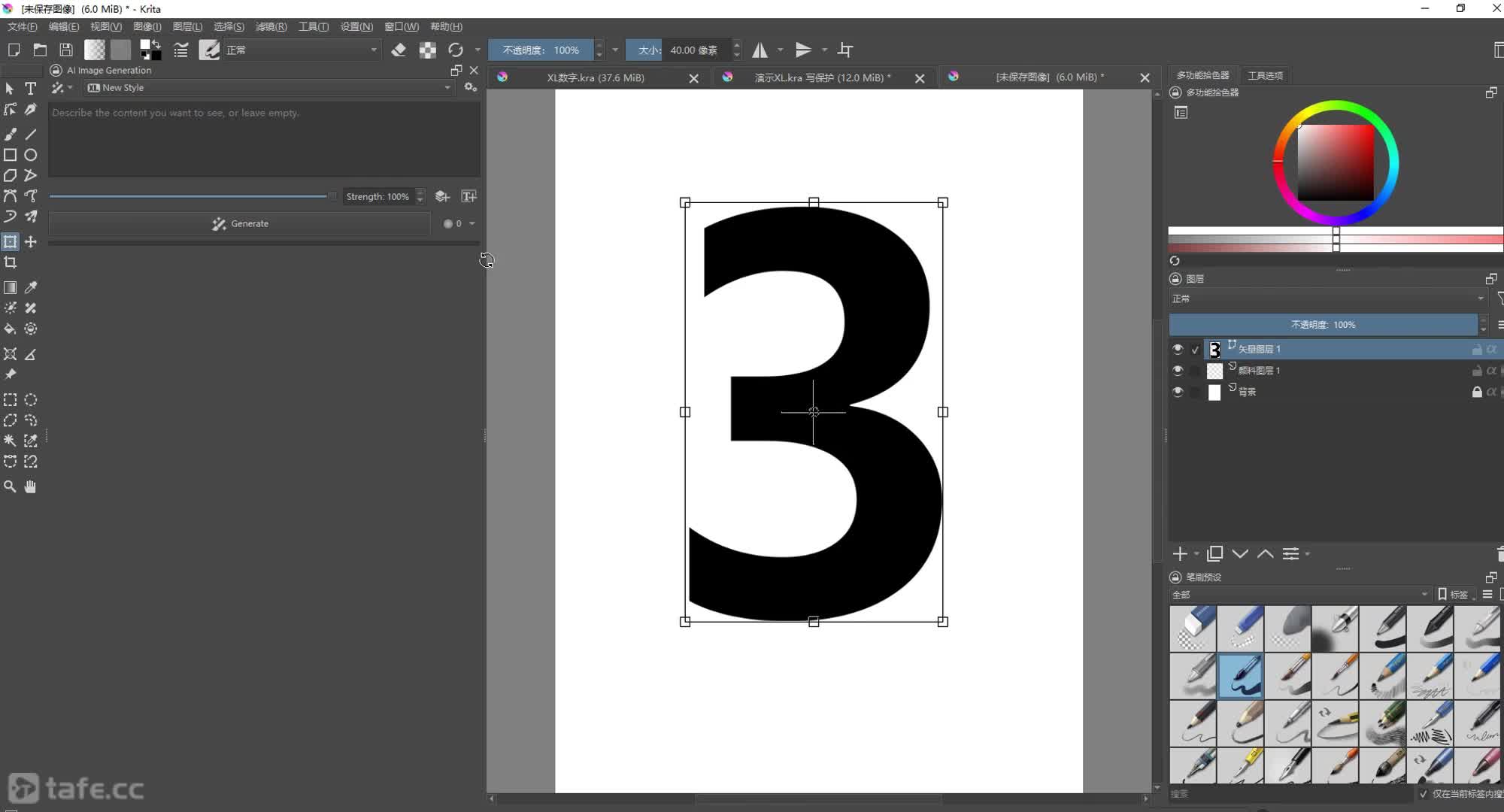The width and height of the screenshot is (1504, 812).
Task: Open the blending mode 正常 dropdown in toolbar
Action: pyautogui.click(x=302, y=50)
